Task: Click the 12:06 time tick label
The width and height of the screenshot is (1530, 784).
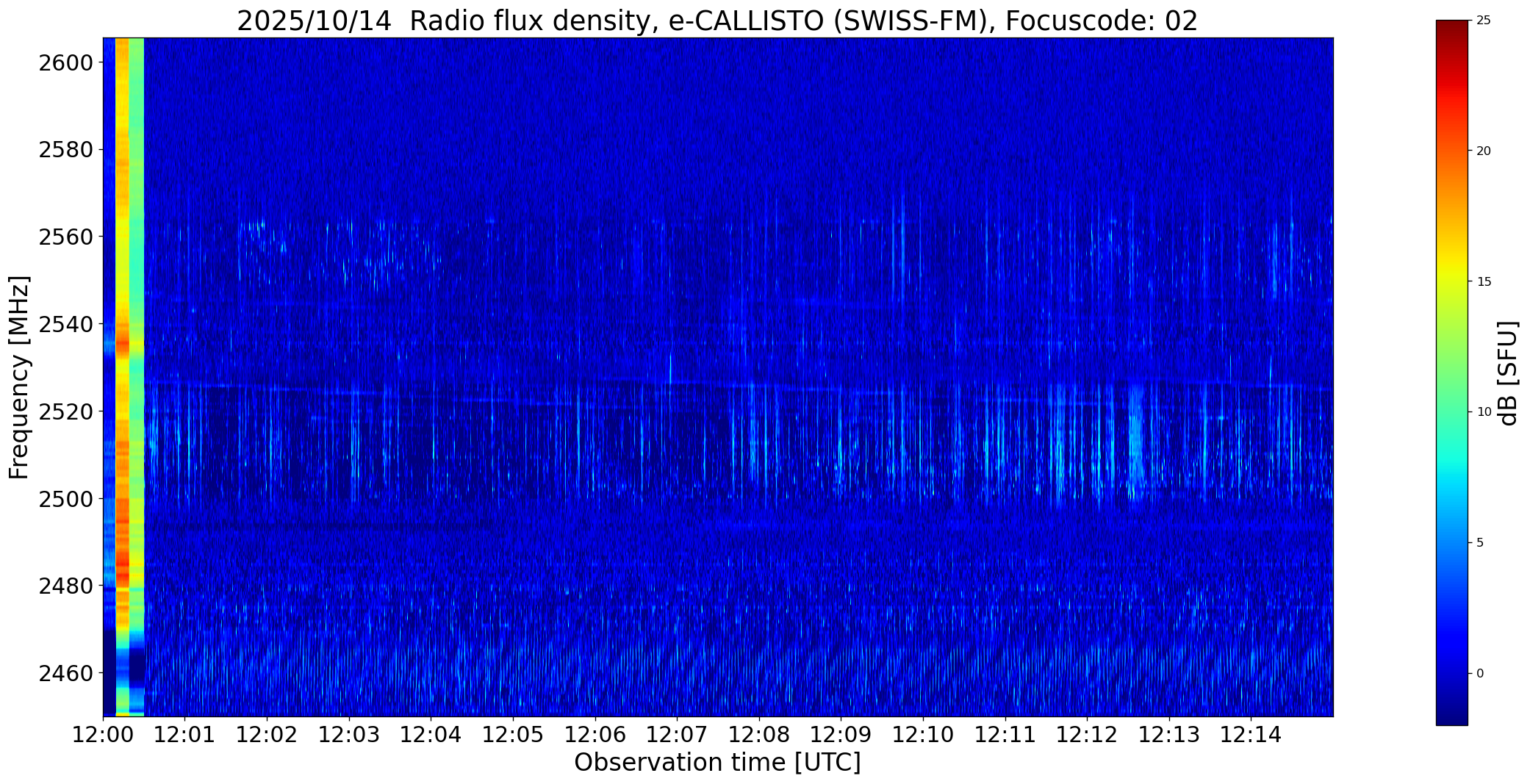Action: click(x=595, y=735)
